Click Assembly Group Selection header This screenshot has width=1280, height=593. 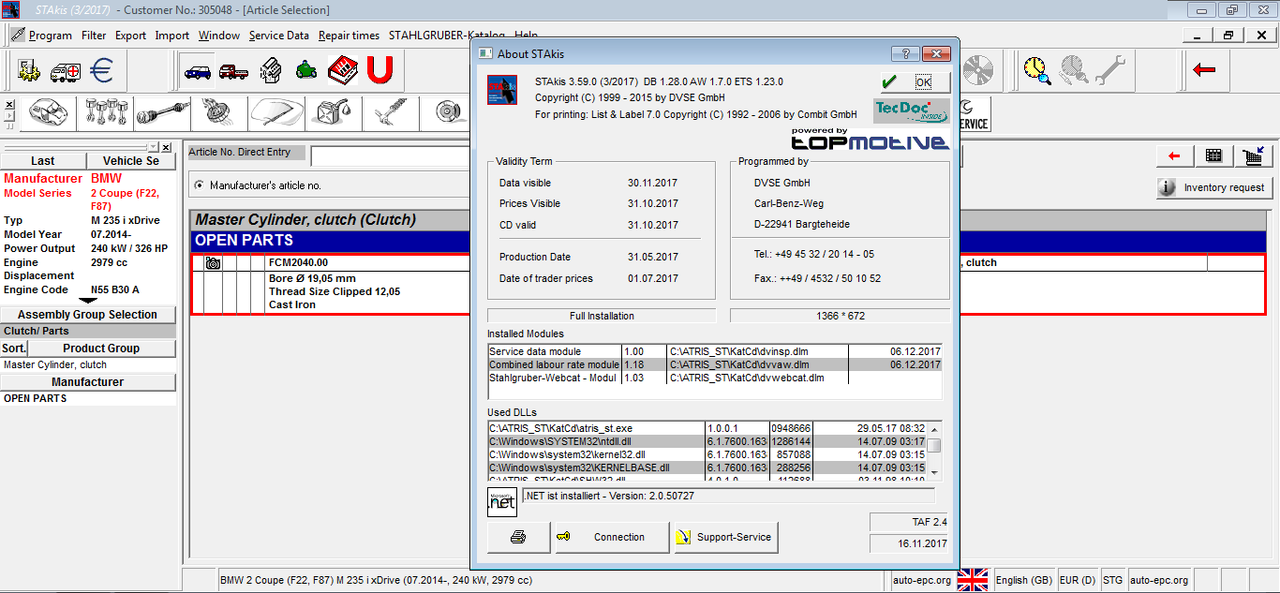pos(88,314)
